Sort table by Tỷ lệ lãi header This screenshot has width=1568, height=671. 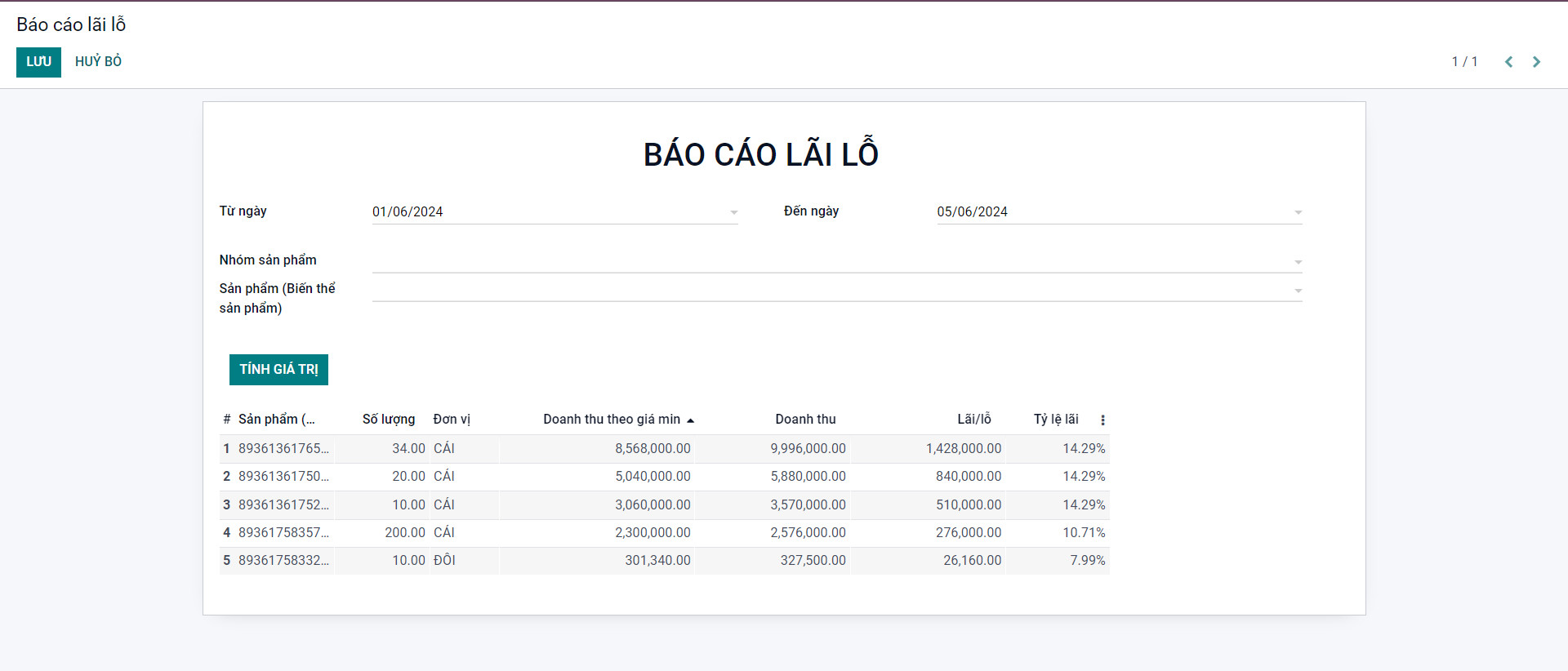(x=1055, y=420)
